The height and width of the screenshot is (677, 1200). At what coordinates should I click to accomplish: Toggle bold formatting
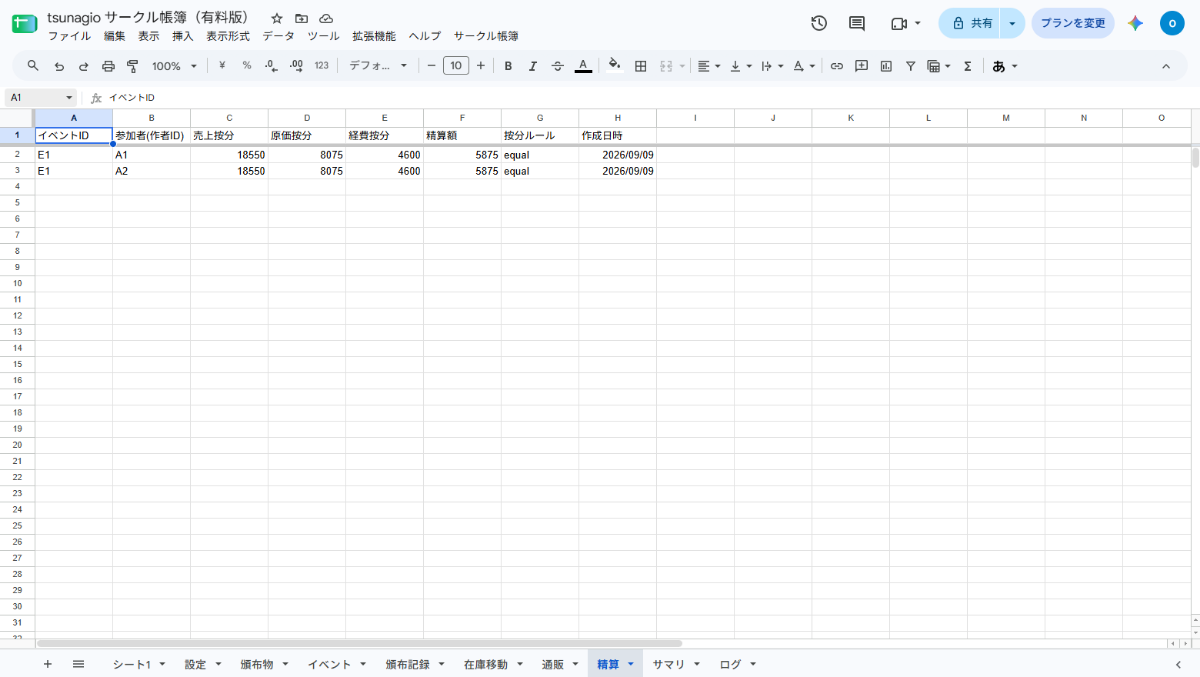(x=508, y=66)
